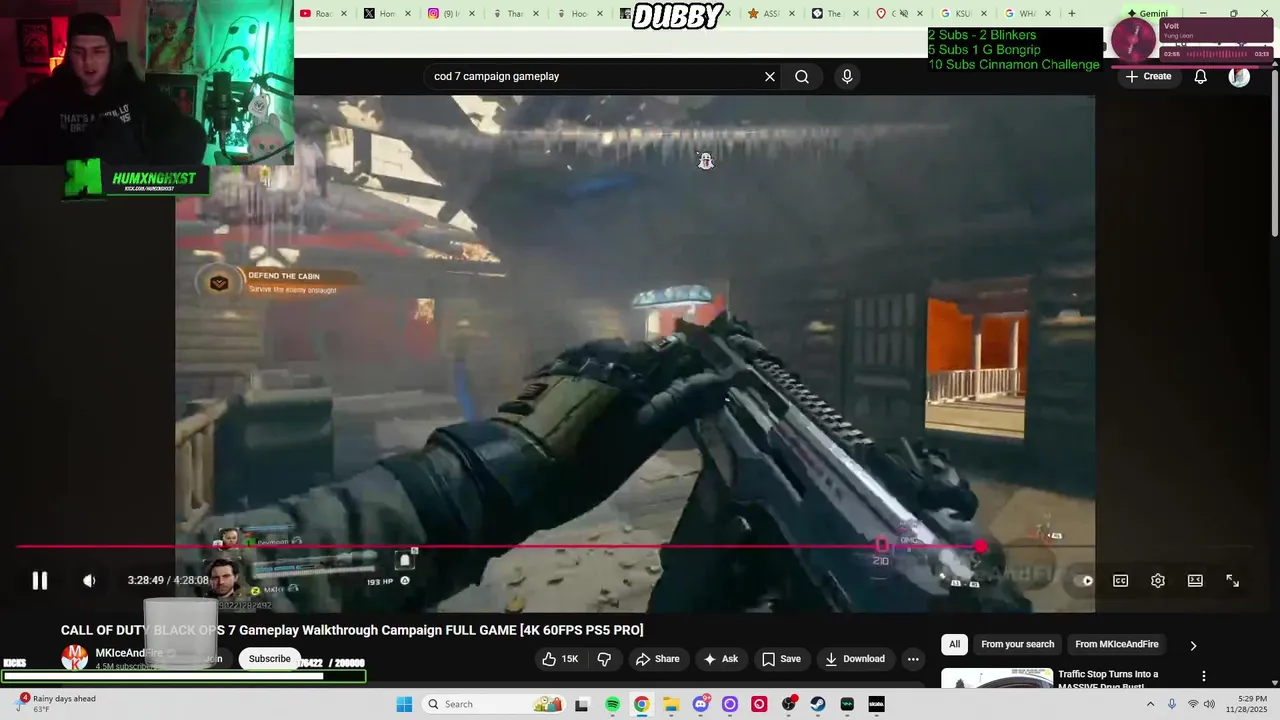
Task: Open network Wi-Fi tray icon
Action: 1192,704
